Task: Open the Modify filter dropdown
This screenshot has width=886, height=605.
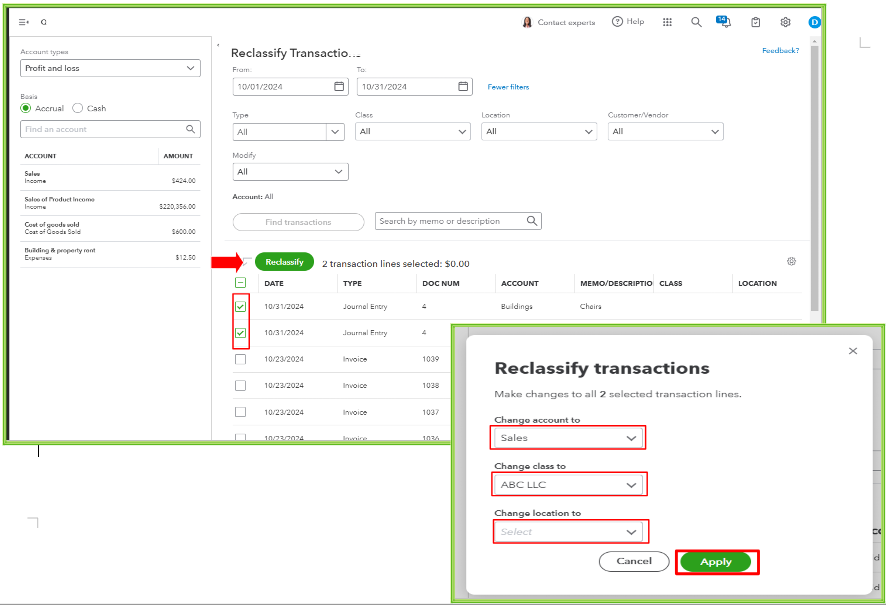Action: [x=289, y=171]
